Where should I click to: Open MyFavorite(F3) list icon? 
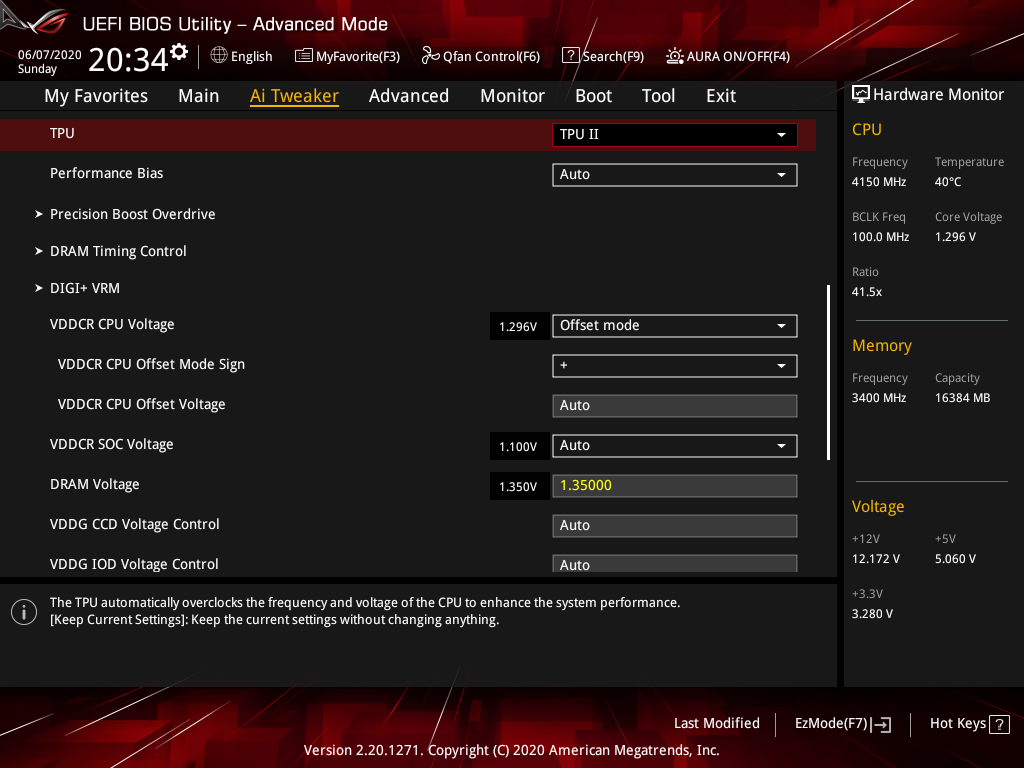[303, 56]
